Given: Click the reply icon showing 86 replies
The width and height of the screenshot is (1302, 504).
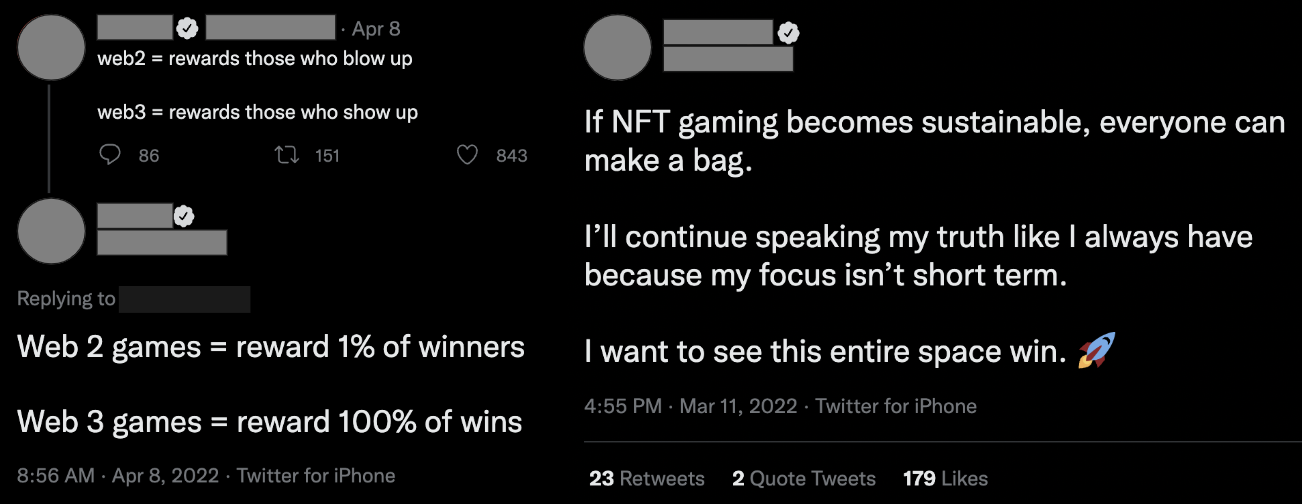Looking at the screenshot, I should (x=112, y=155).
